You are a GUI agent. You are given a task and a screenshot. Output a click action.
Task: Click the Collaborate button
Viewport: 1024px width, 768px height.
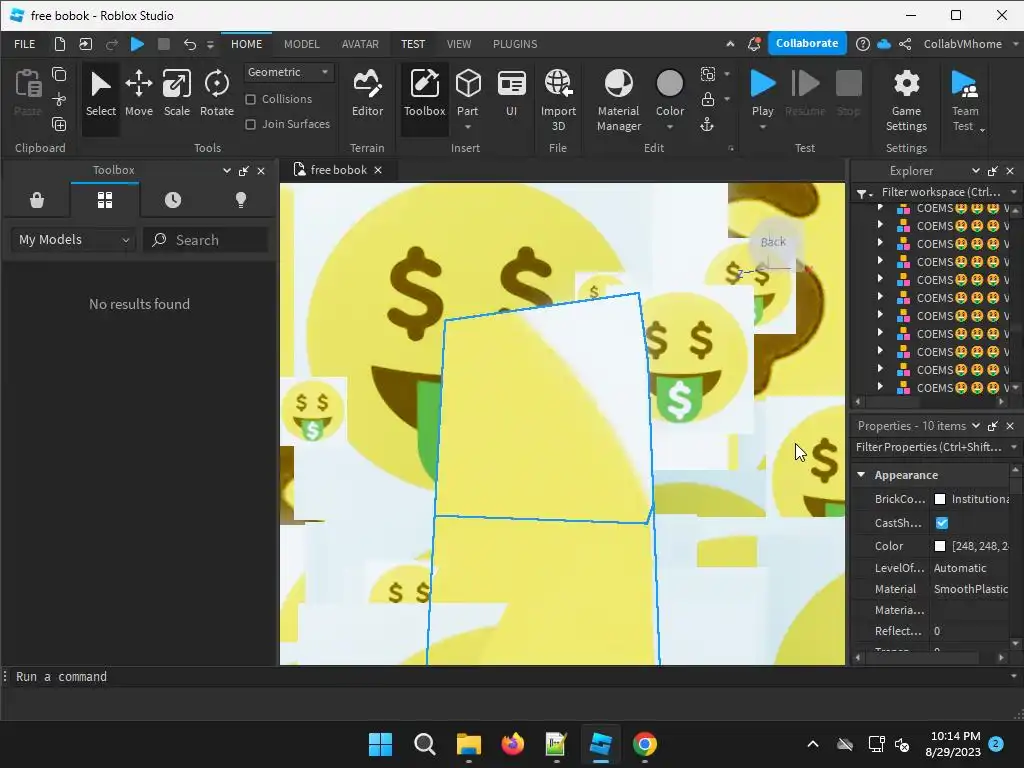coord(807,43)
